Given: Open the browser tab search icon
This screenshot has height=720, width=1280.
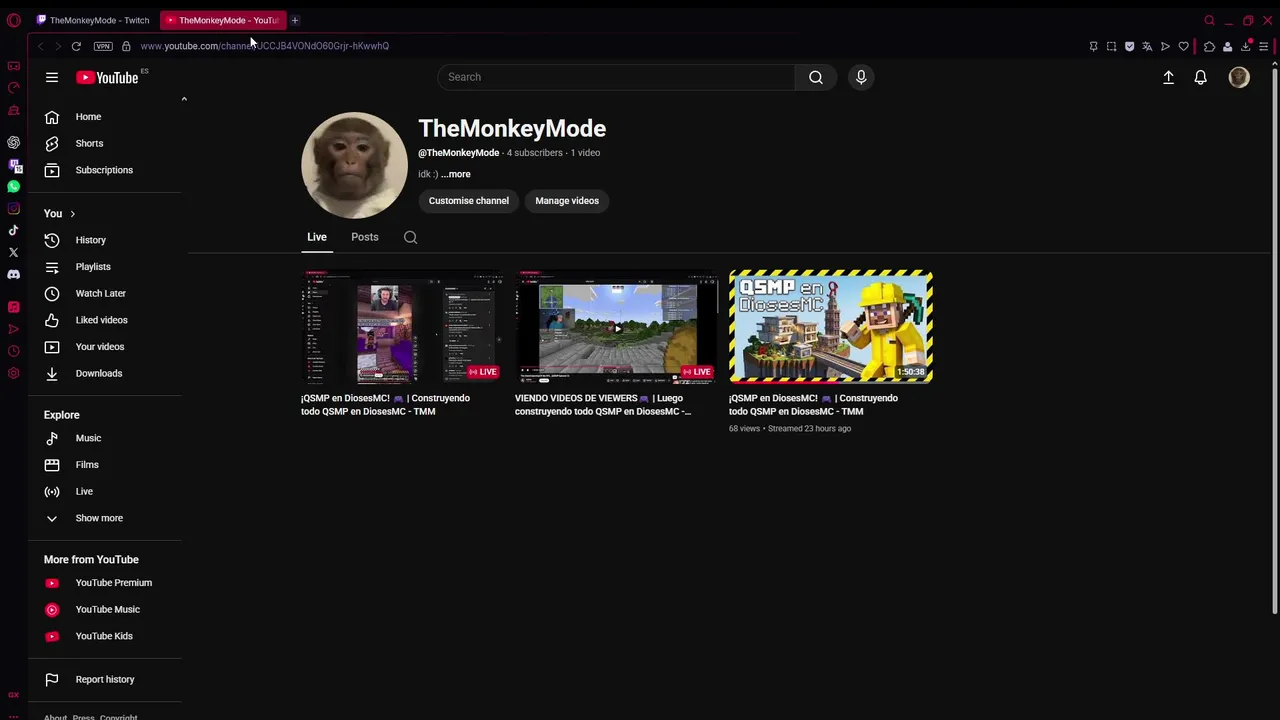Looking at the screenshot, I should click(1209, 20).
